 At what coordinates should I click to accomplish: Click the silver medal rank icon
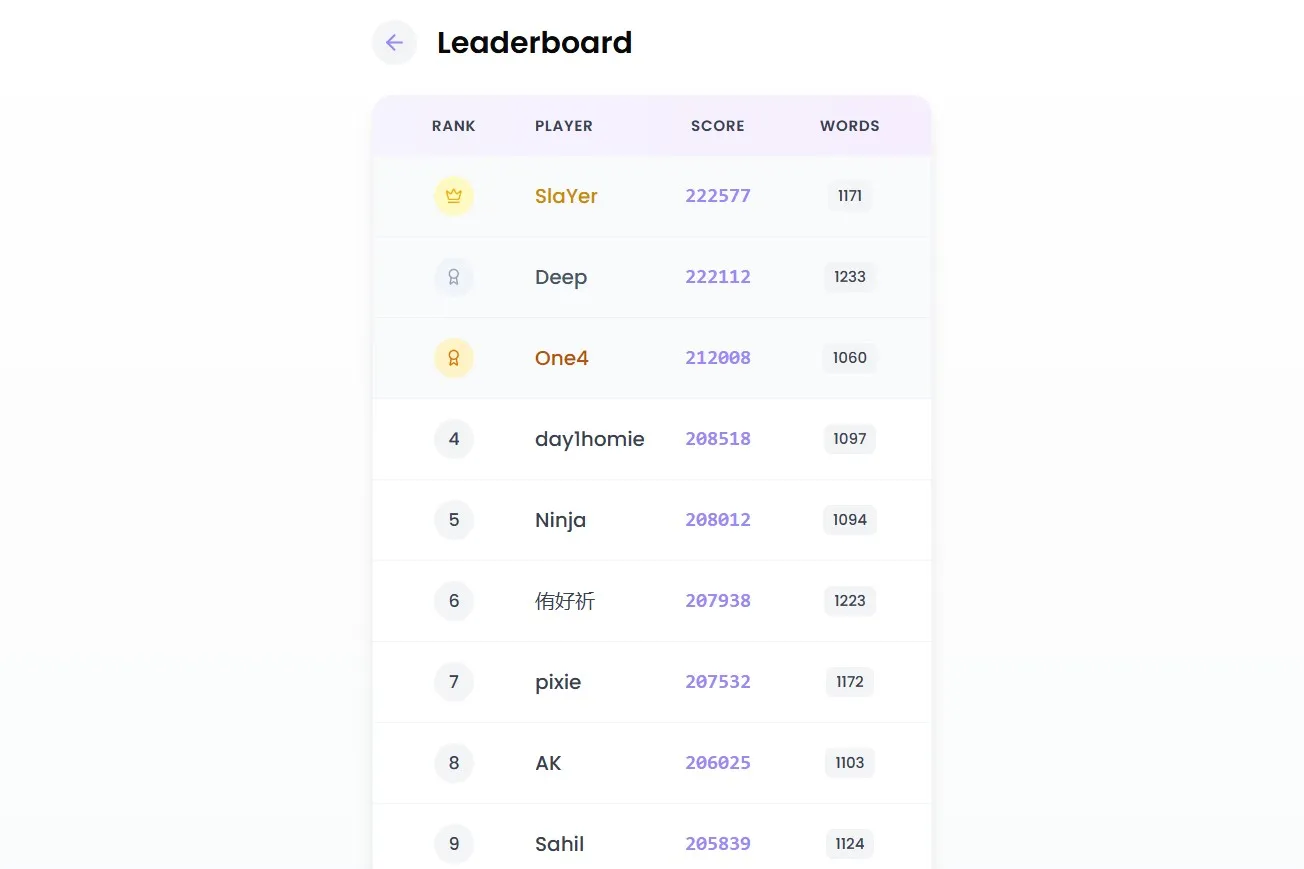click(x=454, y=277)
